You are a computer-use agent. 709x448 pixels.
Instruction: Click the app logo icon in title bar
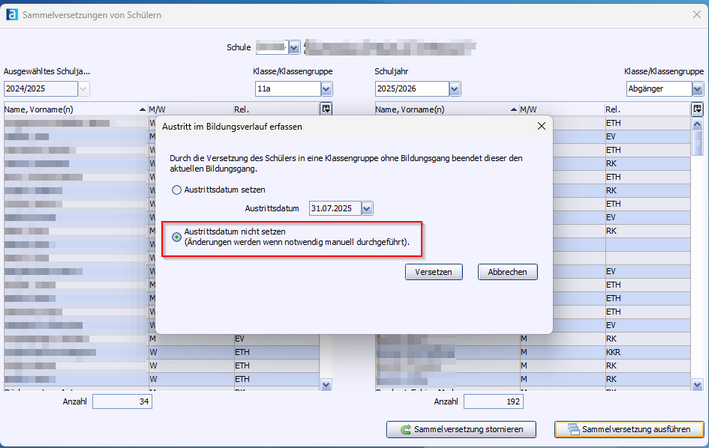12,14
